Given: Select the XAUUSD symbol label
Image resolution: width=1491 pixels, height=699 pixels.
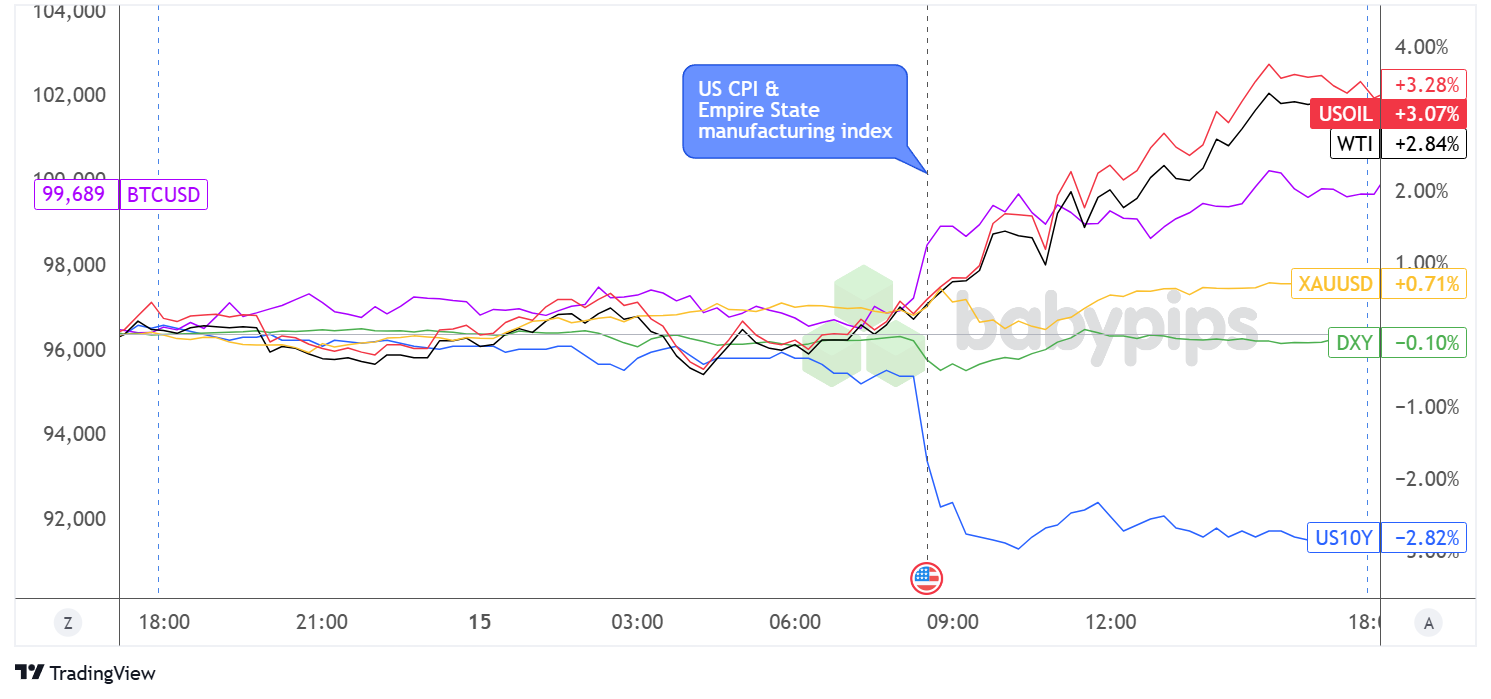Looking at the screenshot, I should point(1335,284).
